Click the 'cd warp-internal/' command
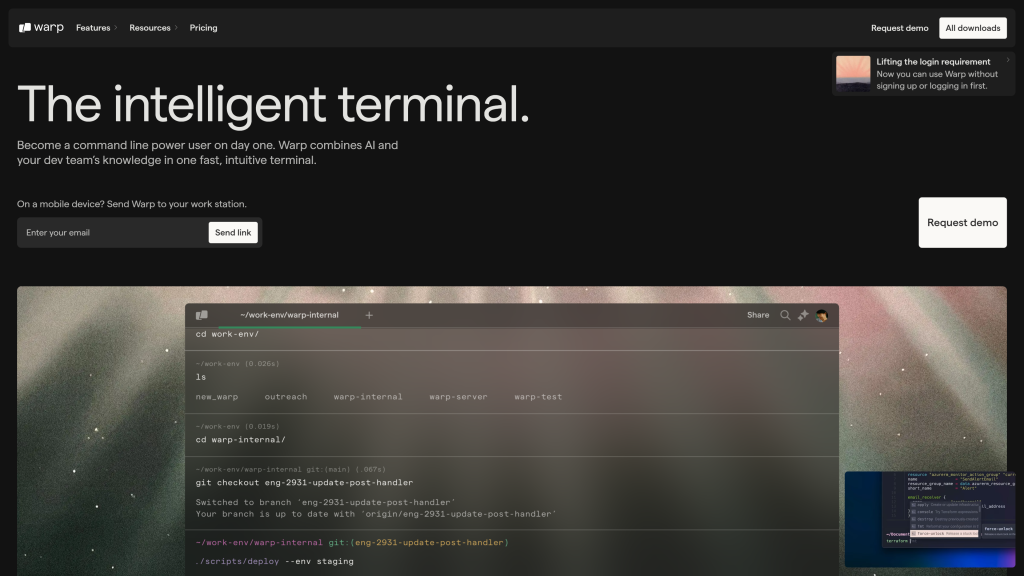This screenshot has height=576, width=1024. 240,440
